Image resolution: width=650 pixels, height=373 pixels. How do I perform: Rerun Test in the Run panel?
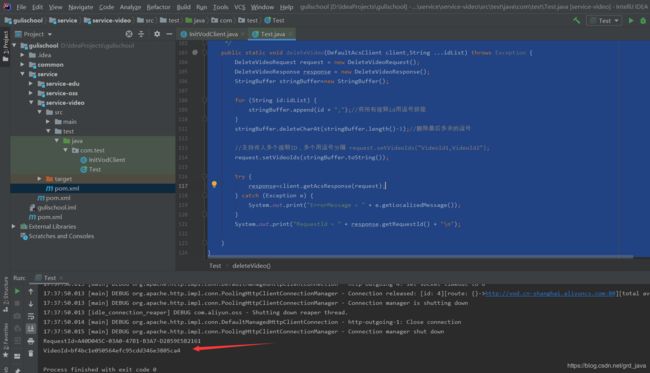coord(17,292)
